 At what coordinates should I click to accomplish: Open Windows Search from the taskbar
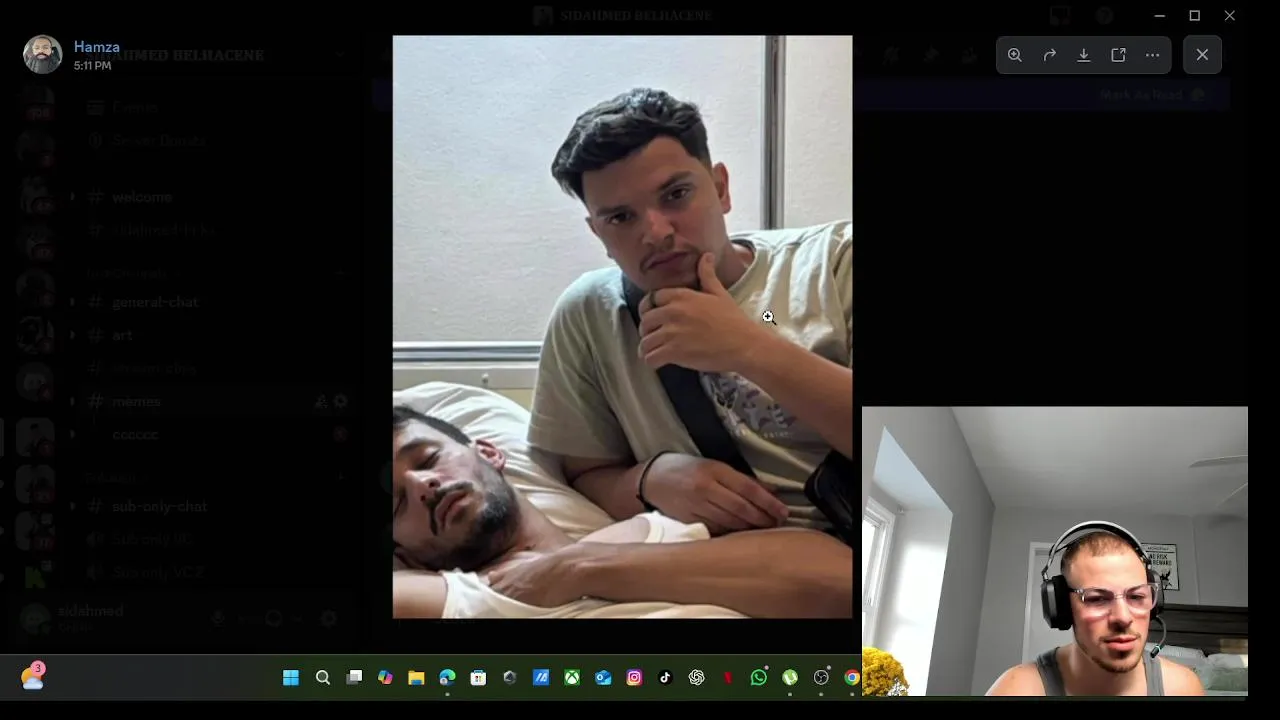pyautogui.click(x=322, y=678)
